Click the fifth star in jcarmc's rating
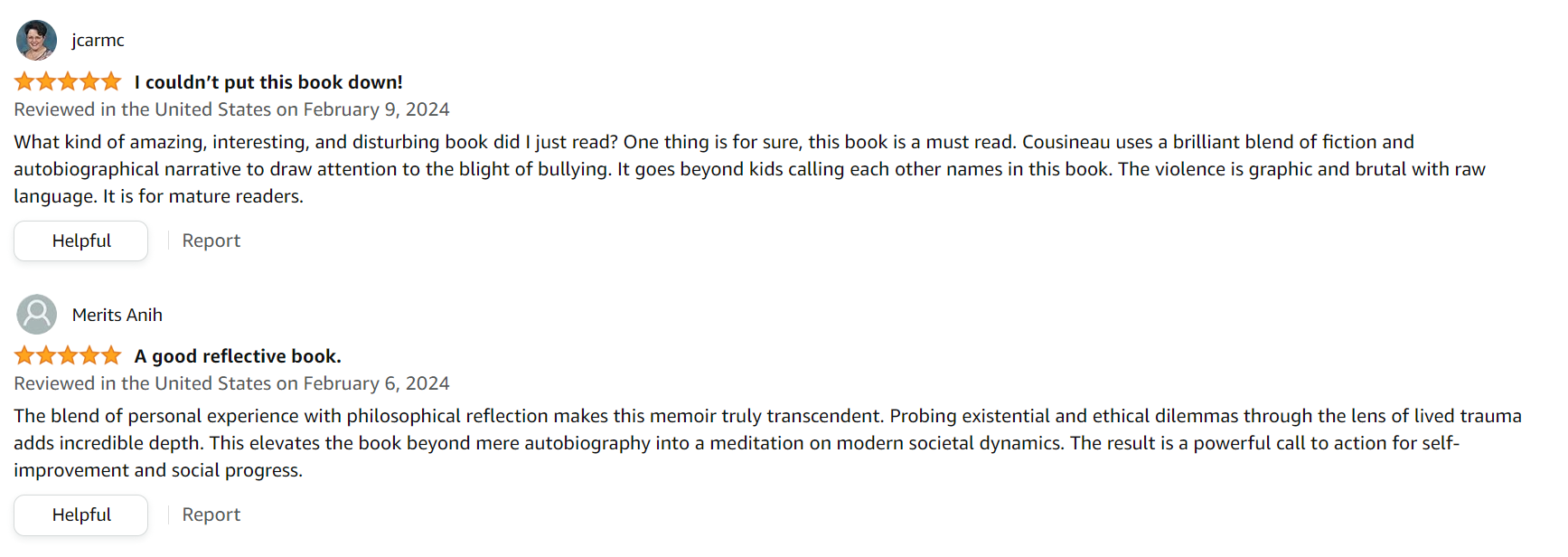The width and height of the screenshot is (1568, 557). point(111,82)
